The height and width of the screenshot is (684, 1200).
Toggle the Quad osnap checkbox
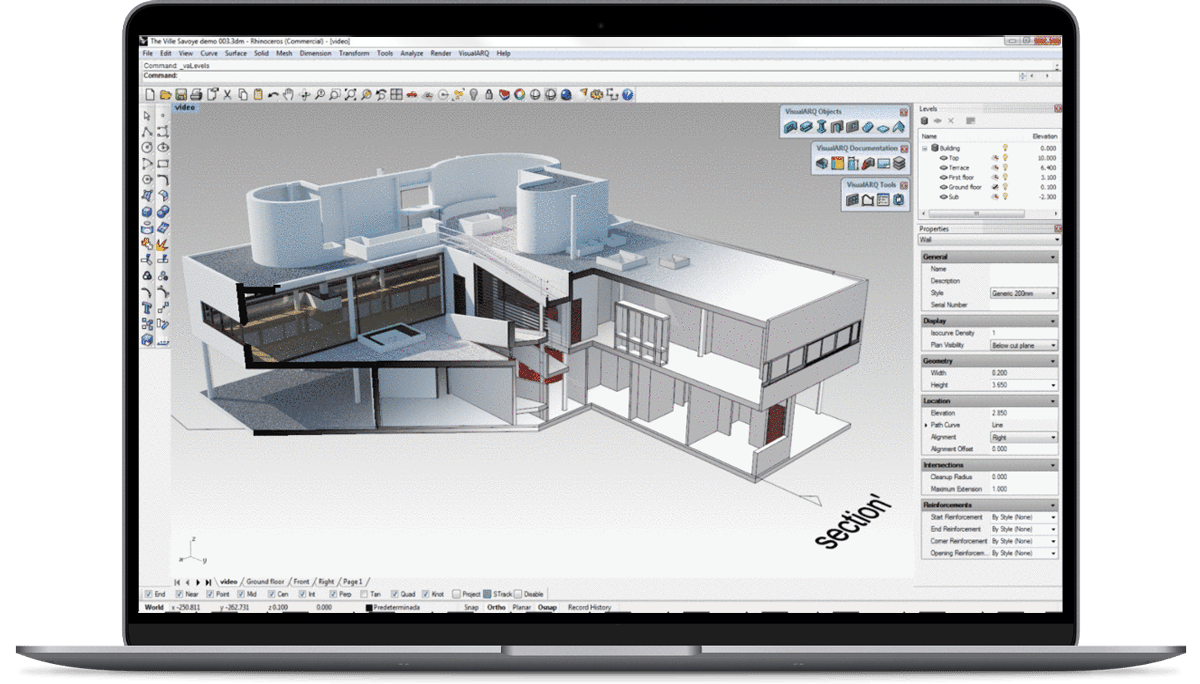coord(395,594)
